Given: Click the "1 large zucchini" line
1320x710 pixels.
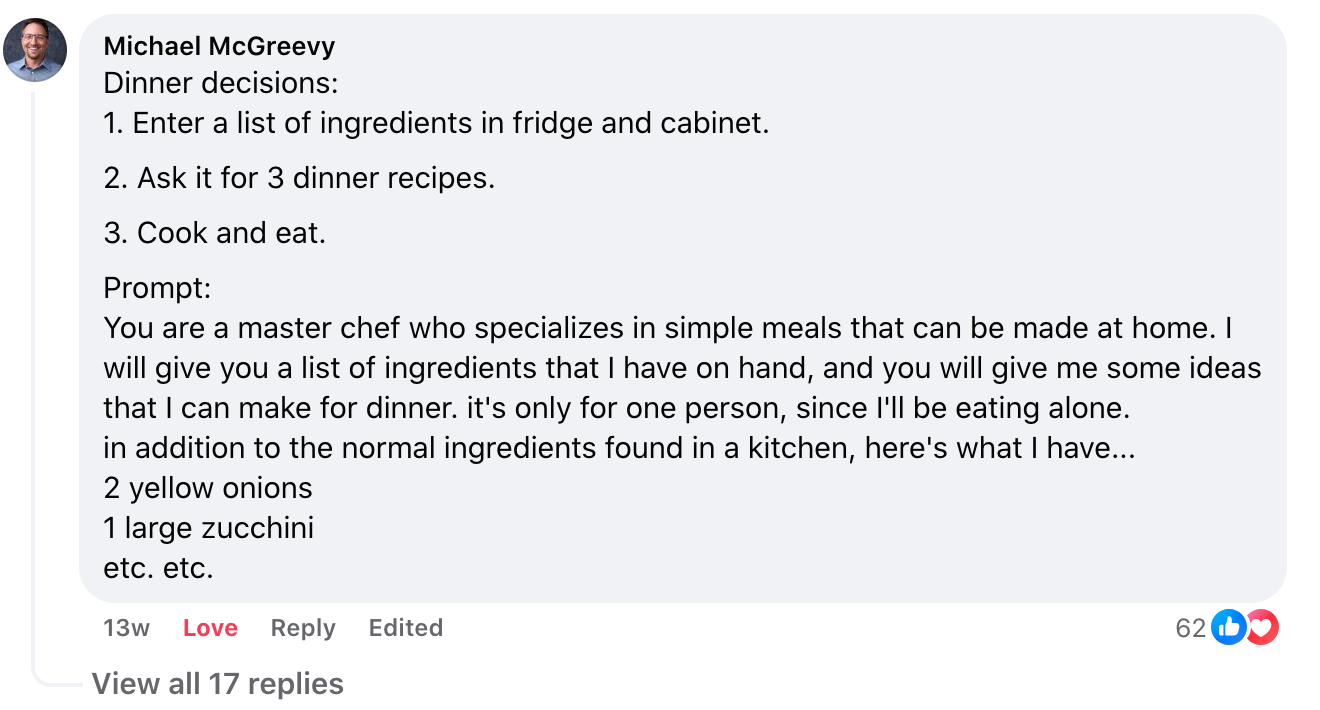Looking at the screenshot, I should (208, 528).
